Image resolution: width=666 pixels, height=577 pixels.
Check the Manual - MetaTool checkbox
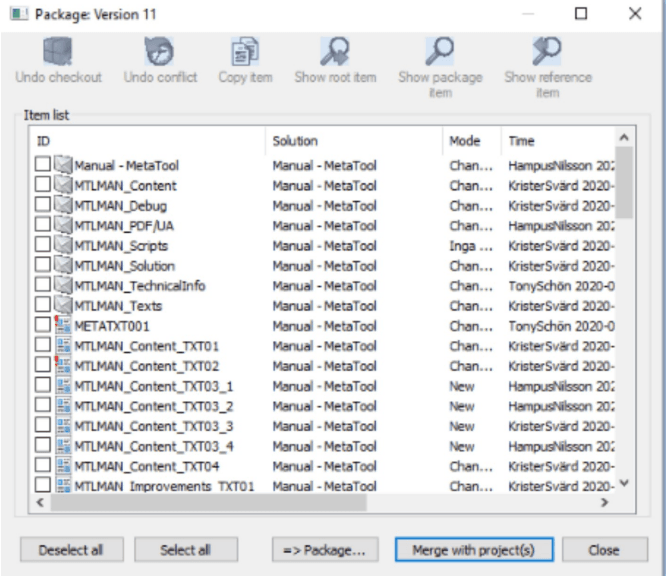point(42,165)
